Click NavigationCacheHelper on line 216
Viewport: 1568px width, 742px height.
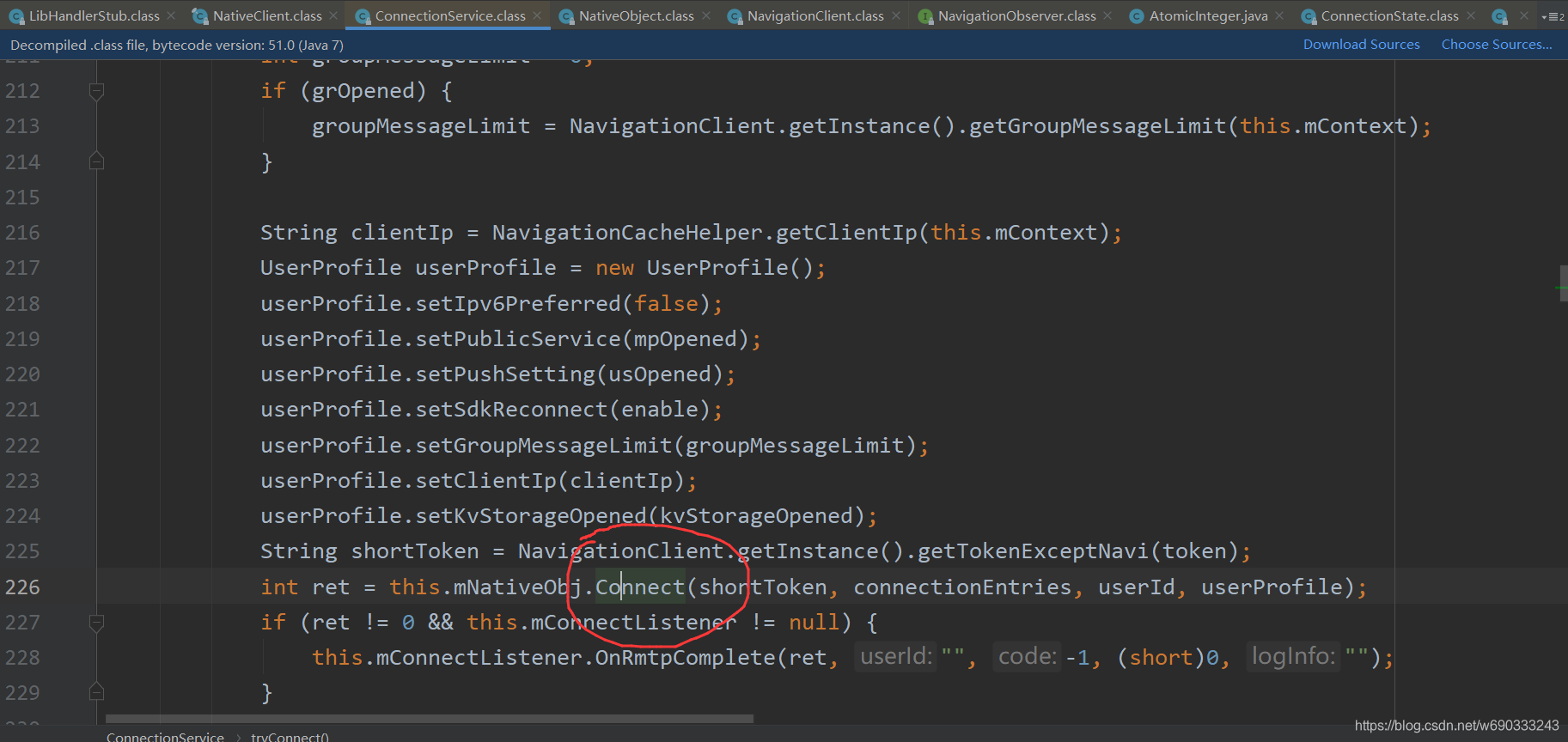pyautogui.click(x=627, y=233)
